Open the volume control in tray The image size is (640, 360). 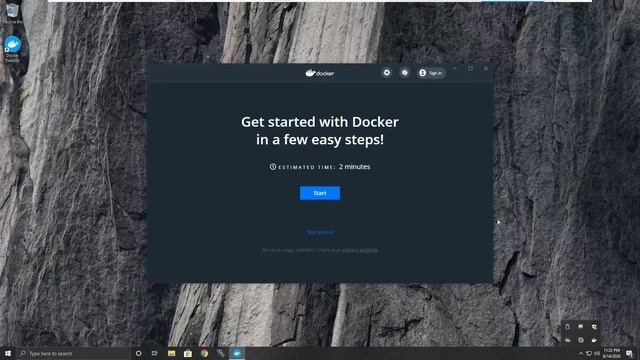coord(597,353)
